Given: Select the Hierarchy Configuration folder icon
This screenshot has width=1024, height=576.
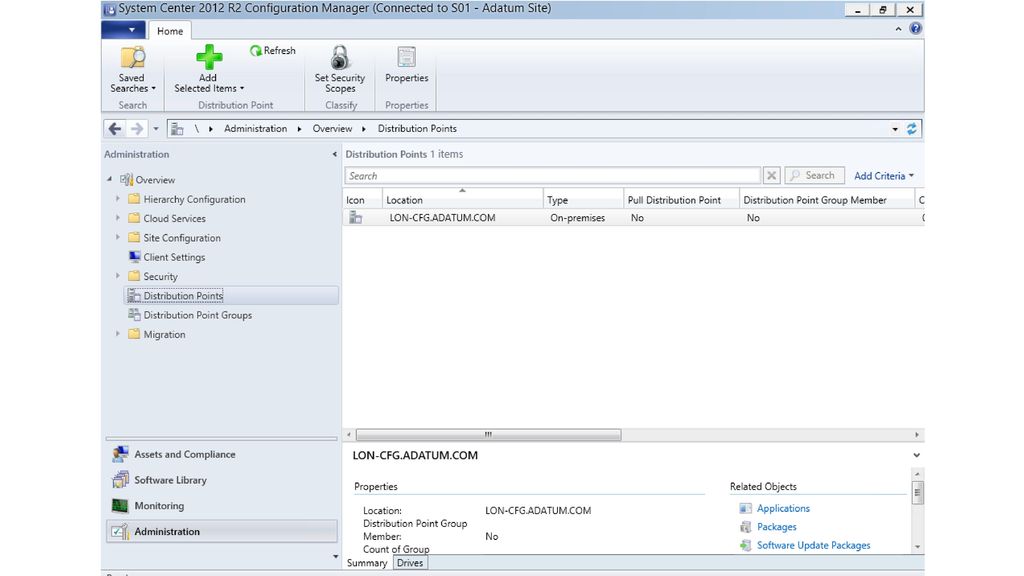Looking at the screenshot, I should [x=134, y=199].
